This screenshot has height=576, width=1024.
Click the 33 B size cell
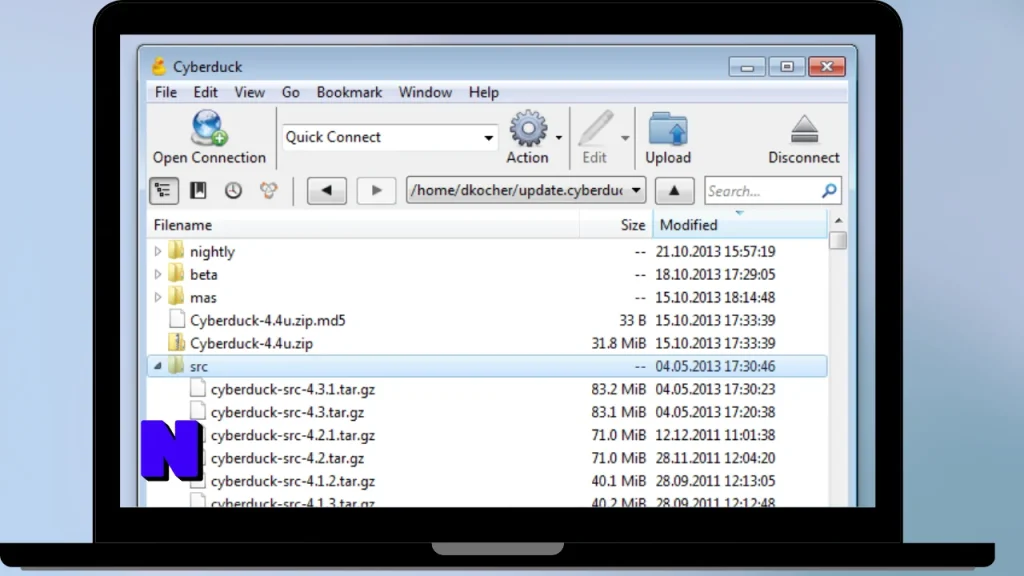632,320
